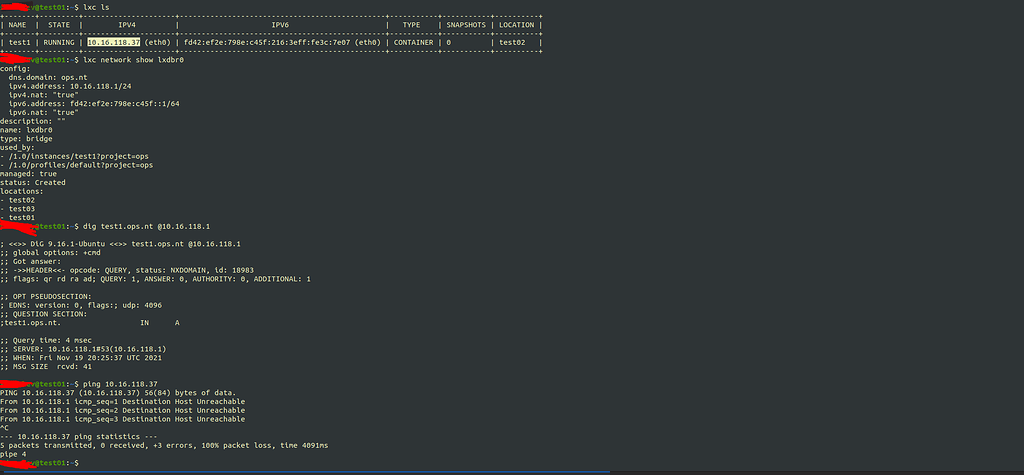Select RUNNING state cell in container table

click(59, 42)
